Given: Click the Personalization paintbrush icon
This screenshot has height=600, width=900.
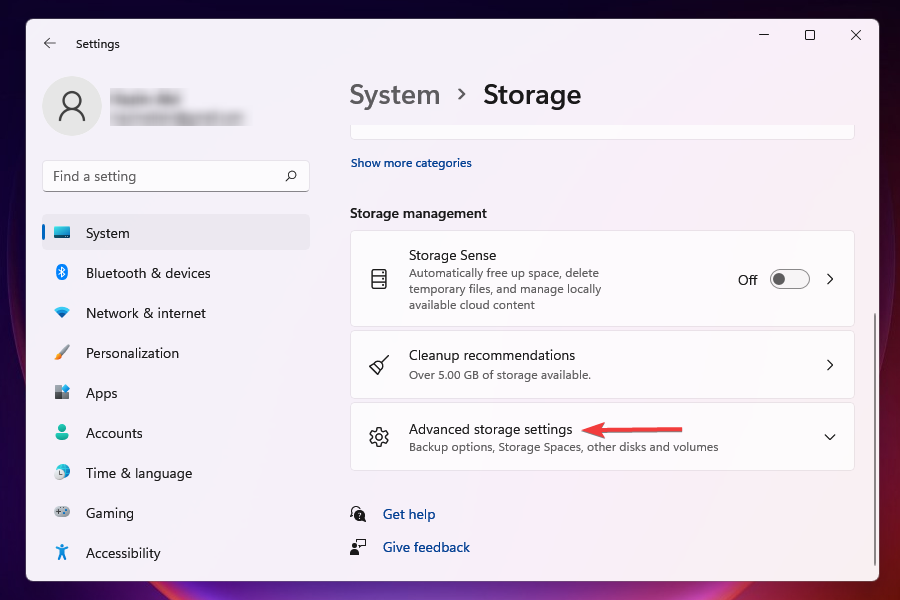Looking at the screenshot, I should tap(62, 353).
